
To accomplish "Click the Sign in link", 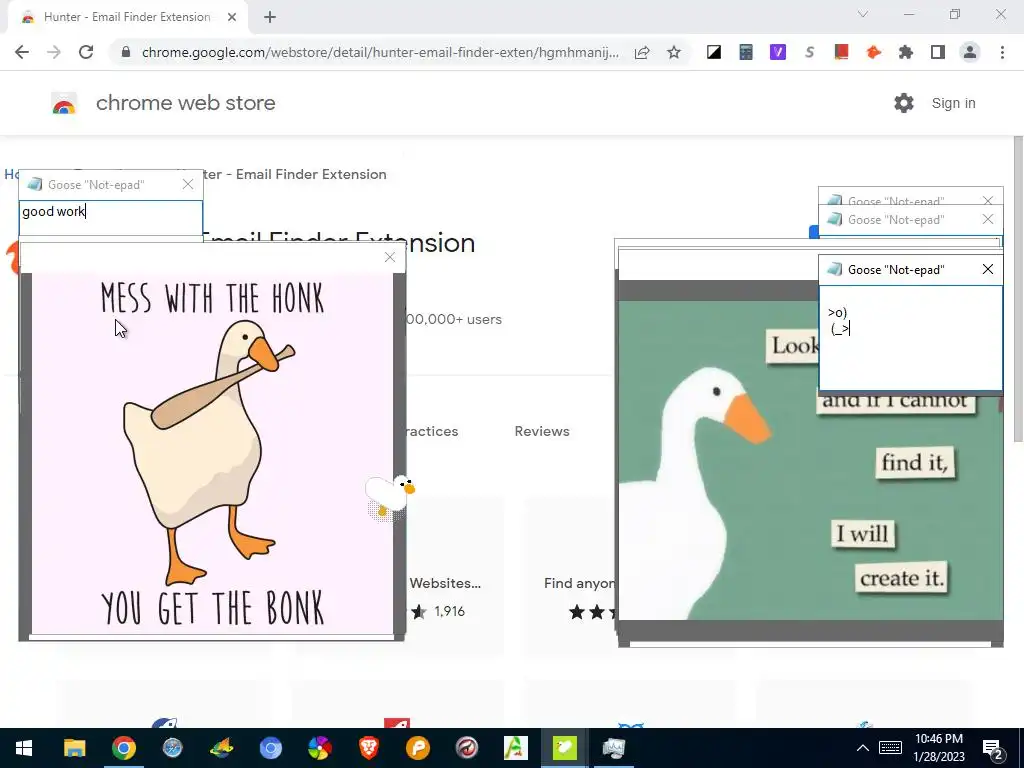I will pos(953,103).
